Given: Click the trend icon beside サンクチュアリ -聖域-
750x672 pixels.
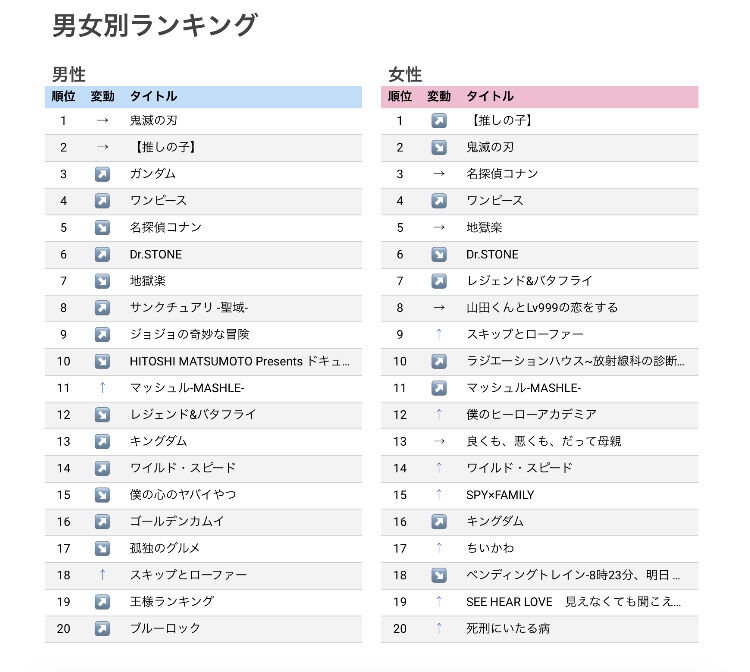Looking at the screenshot, I should 102,308.
